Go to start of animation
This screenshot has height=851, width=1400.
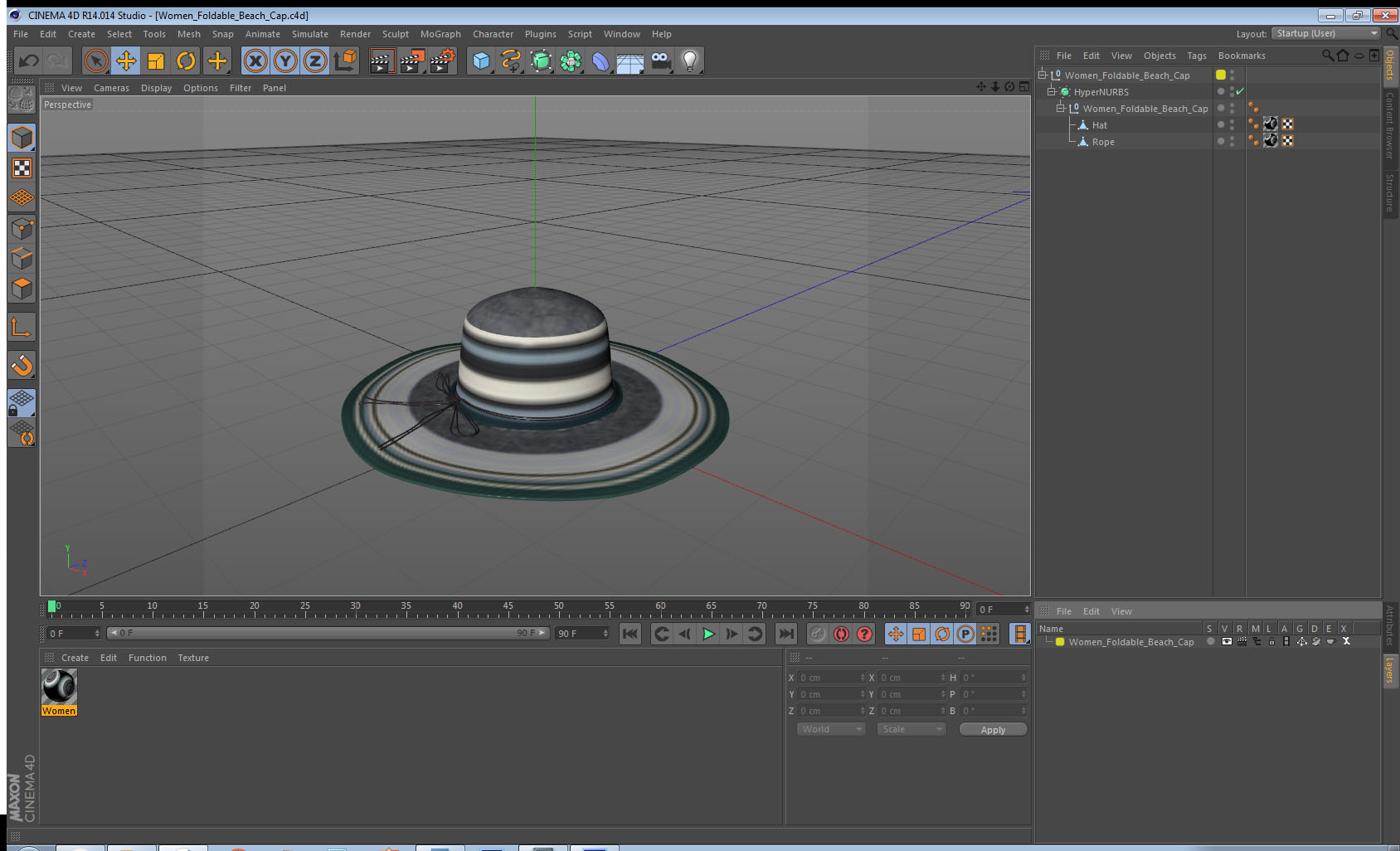tap(630, 634)
